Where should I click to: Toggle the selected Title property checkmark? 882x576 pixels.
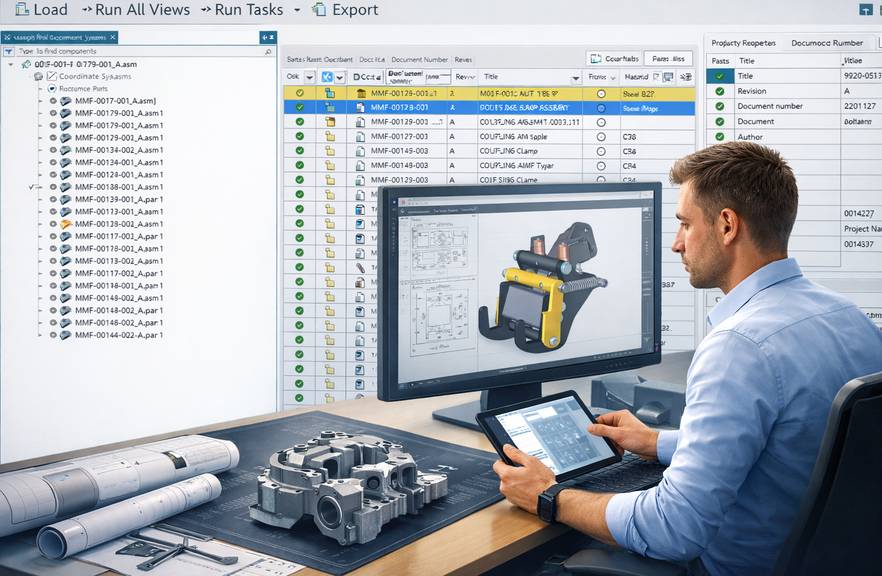718,77
